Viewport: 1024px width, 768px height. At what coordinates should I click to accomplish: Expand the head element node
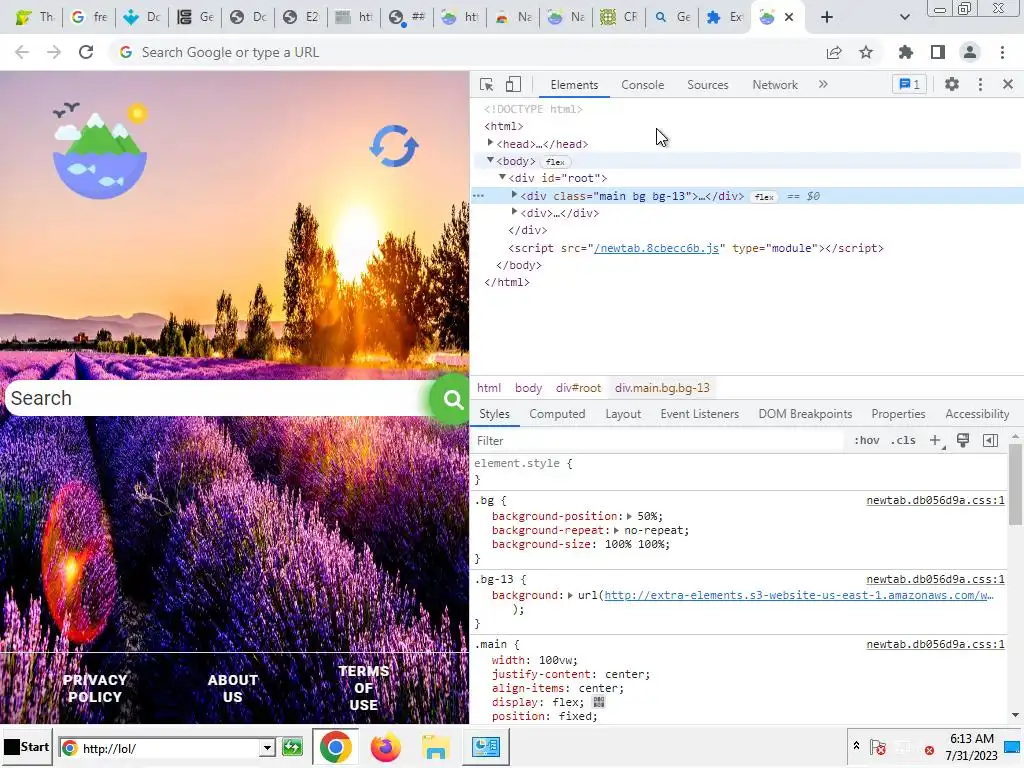coord(490,143)
